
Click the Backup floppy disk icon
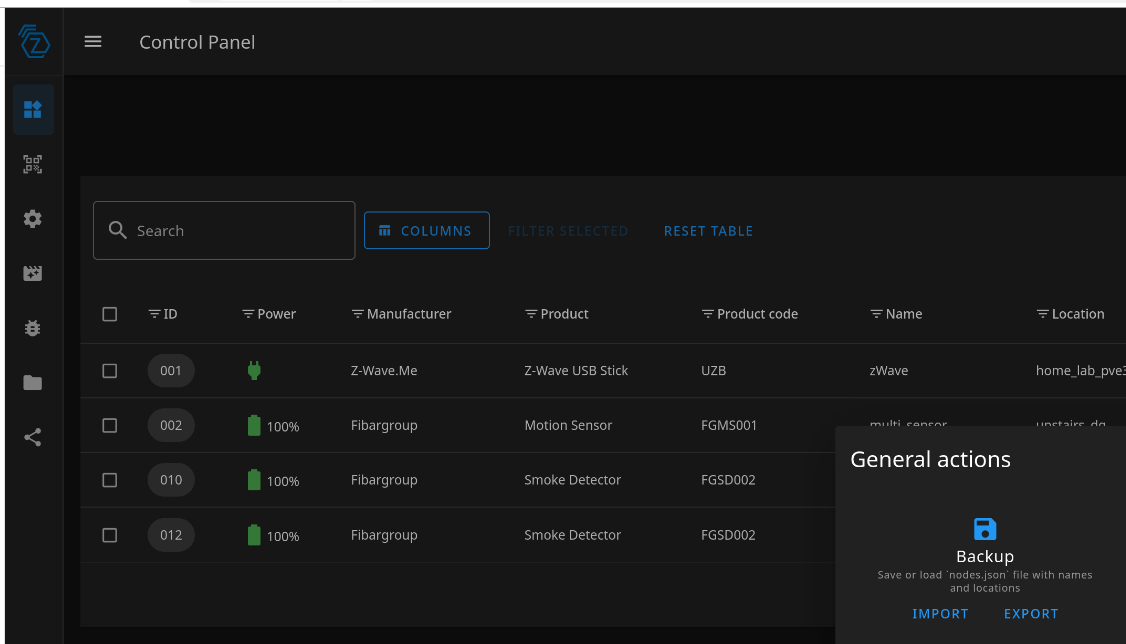pyautogui.click(x=985, y=529)
